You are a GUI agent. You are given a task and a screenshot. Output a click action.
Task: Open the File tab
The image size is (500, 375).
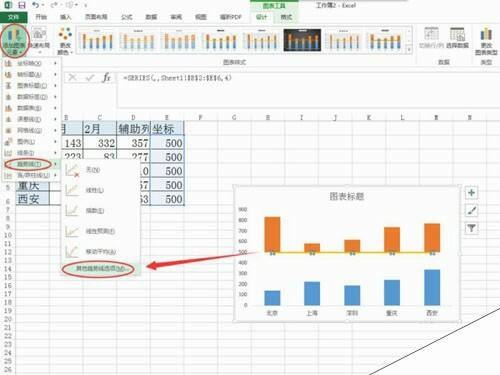pos(13,17)
